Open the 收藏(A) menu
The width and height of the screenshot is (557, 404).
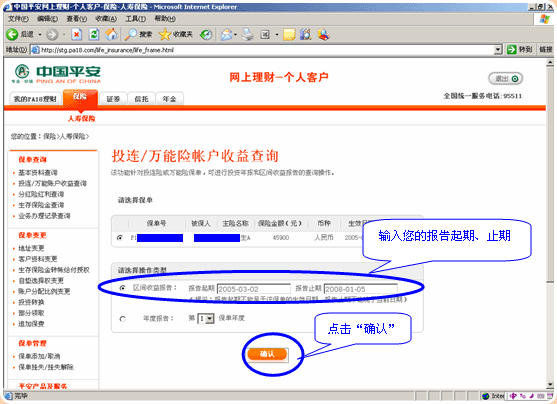click(106, 18)
